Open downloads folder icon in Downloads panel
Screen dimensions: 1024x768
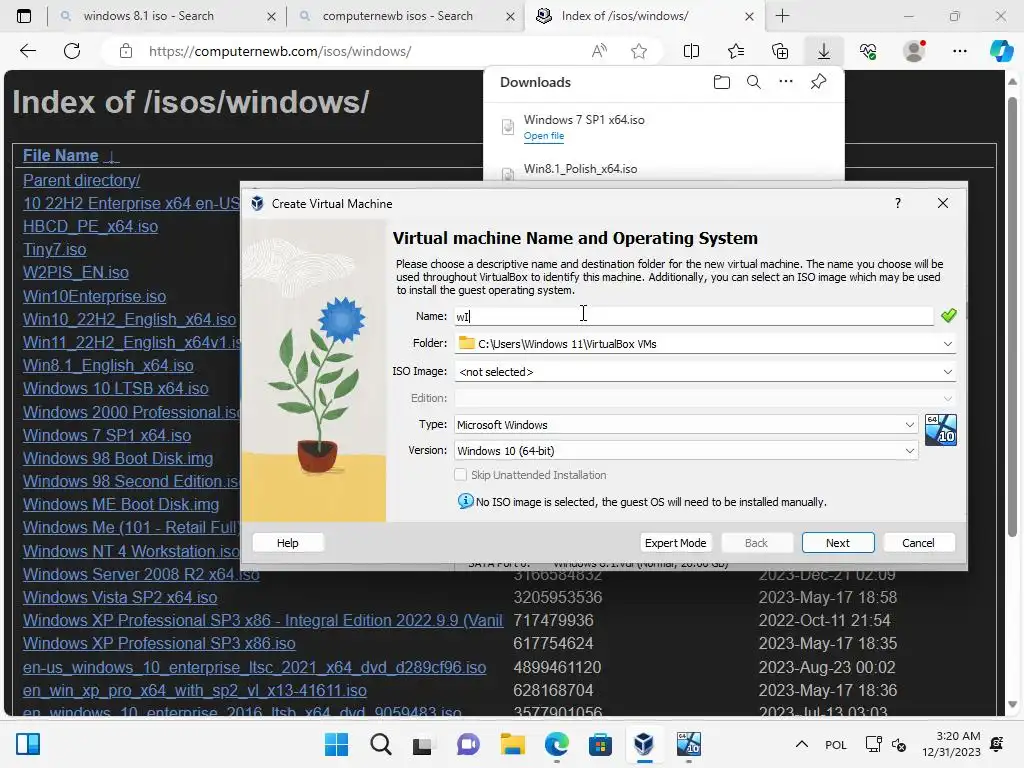coord(722,82)
